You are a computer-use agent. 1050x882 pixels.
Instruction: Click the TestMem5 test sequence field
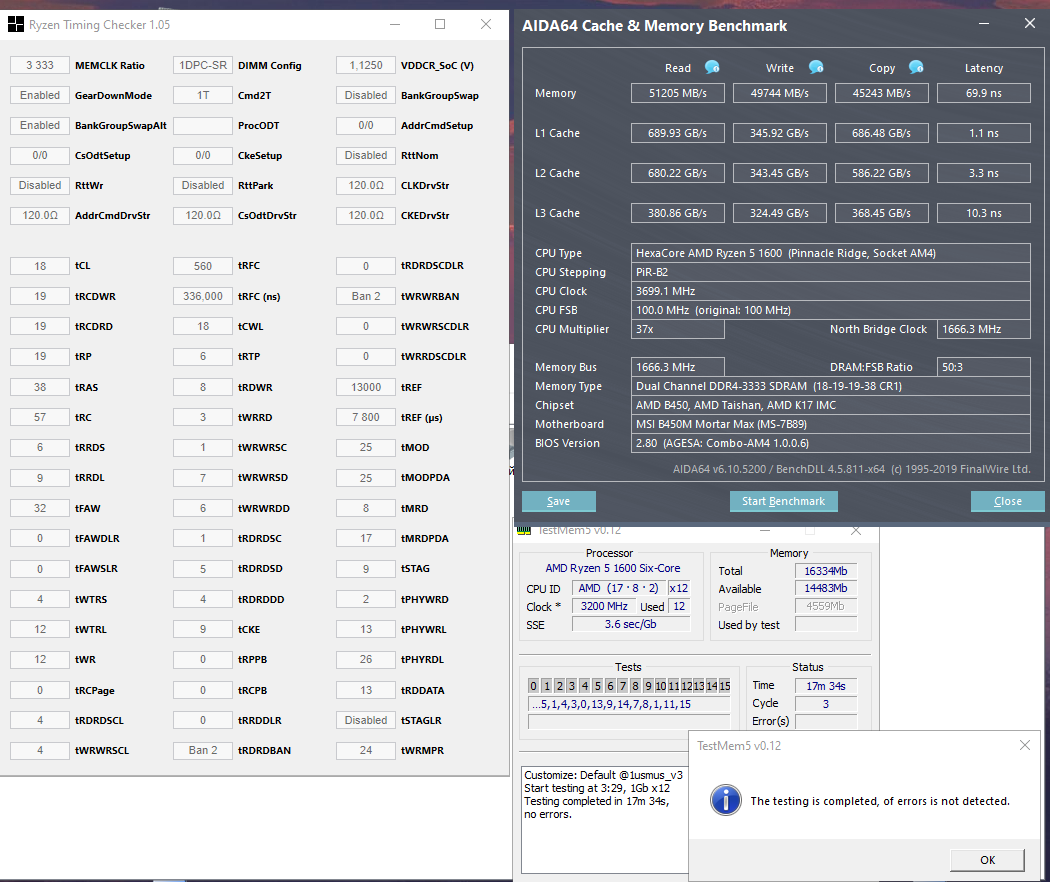tap(629, 704)
